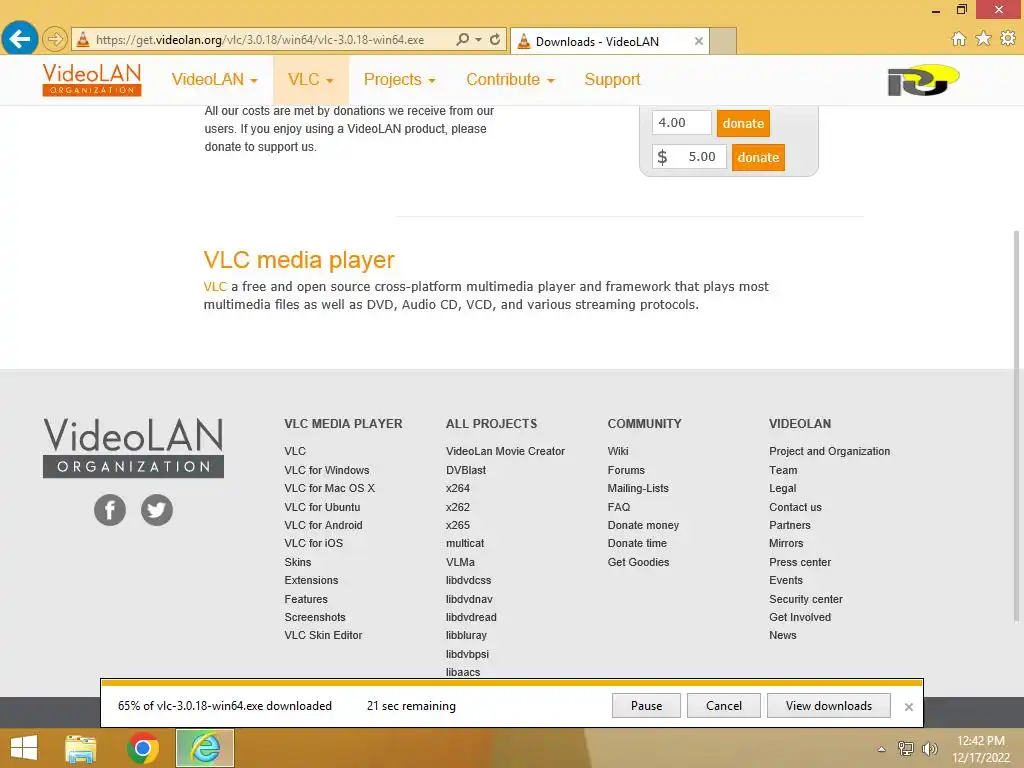The height and width of the screenshot is (768, 1024).
Task: Open Project and Organization link
Action: coord(829,451)
